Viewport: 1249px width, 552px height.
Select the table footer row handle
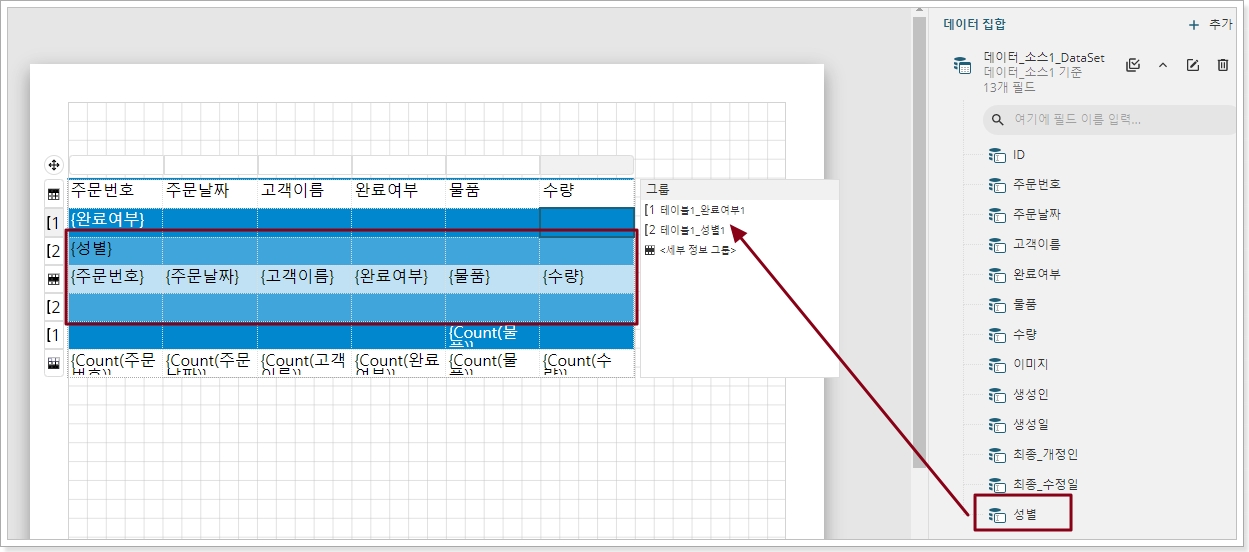click(54, 364)
